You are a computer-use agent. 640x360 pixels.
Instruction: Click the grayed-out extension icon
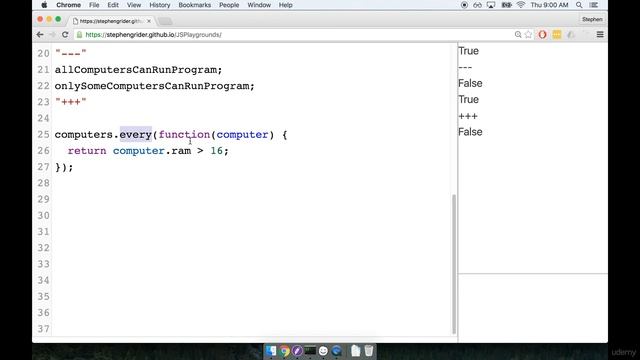pyautogui.click(x=571, y=35)
